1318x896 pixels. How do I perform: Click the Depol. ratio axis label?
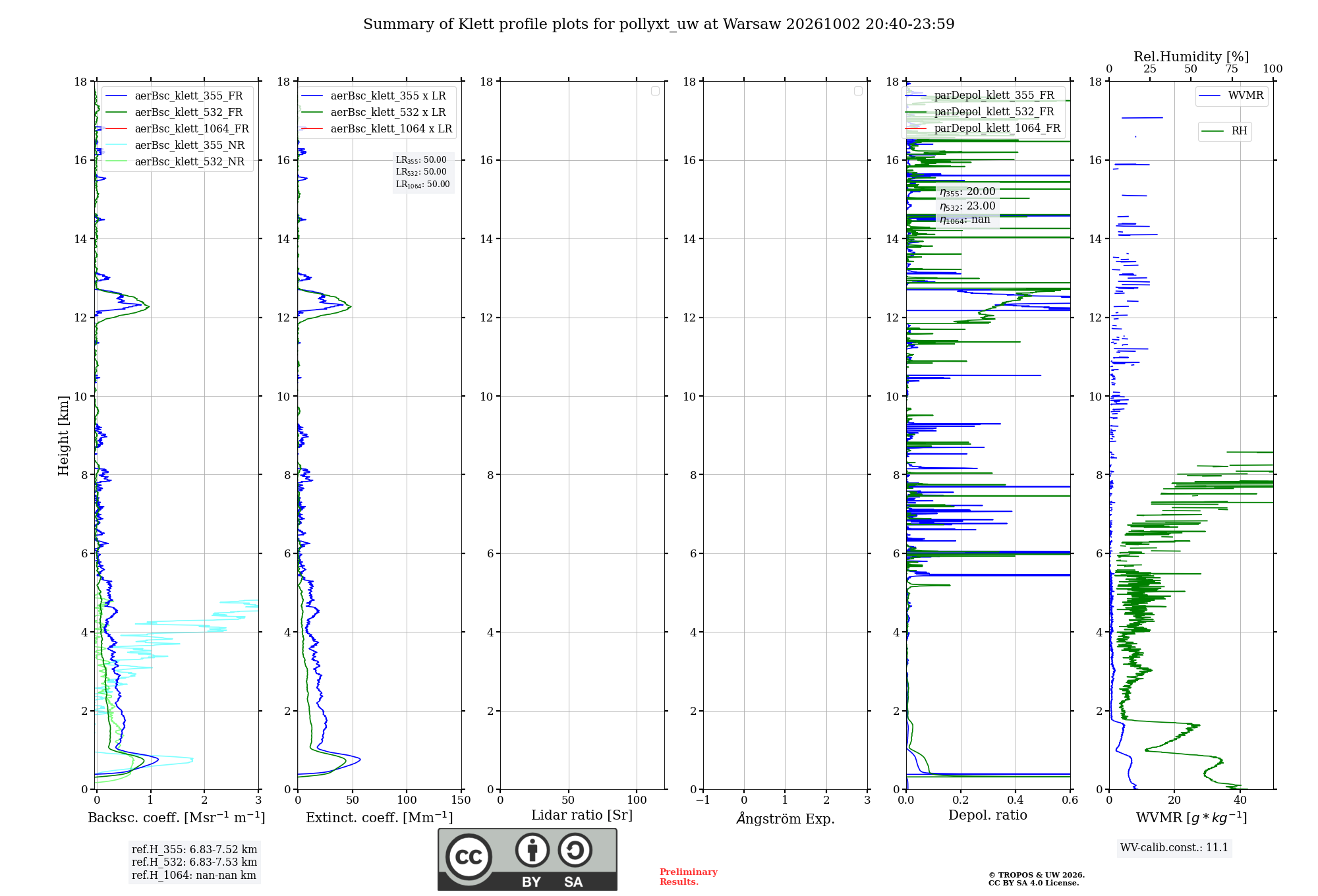[x=988, y=816]
